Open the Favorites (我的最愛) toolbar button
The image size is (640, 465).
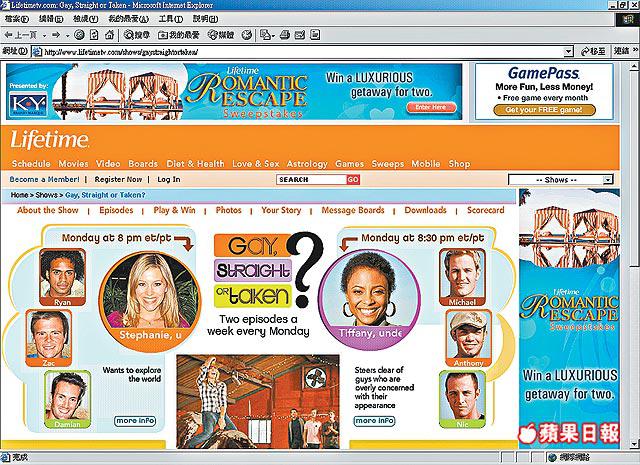178,35
